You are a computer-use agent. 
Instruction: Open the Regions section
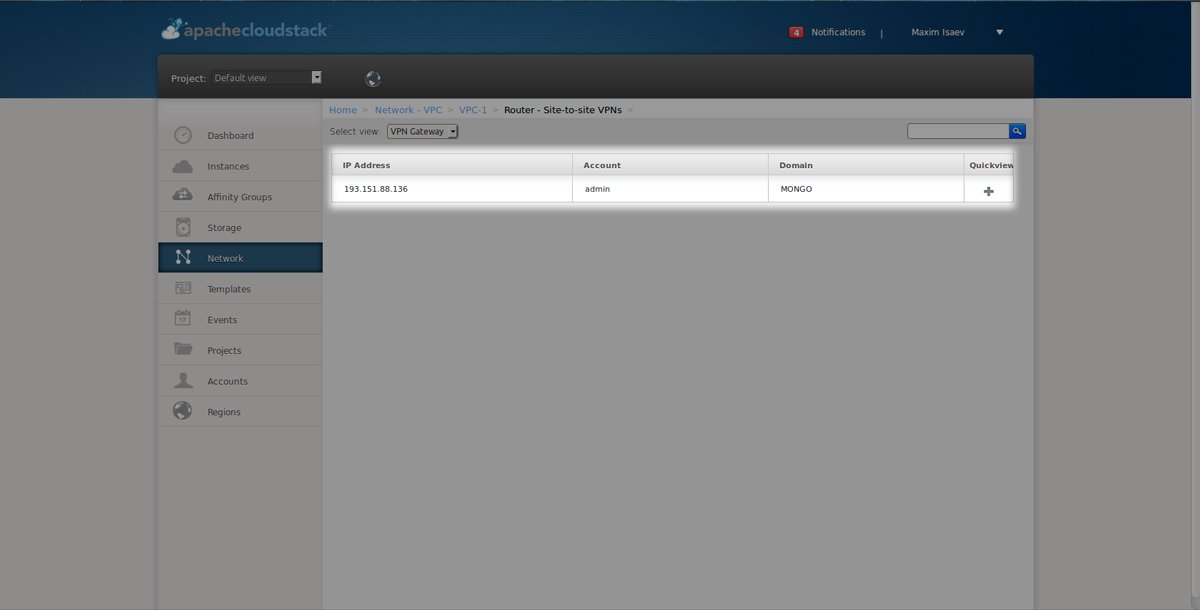pyautogui.click(x=240, y=412)
